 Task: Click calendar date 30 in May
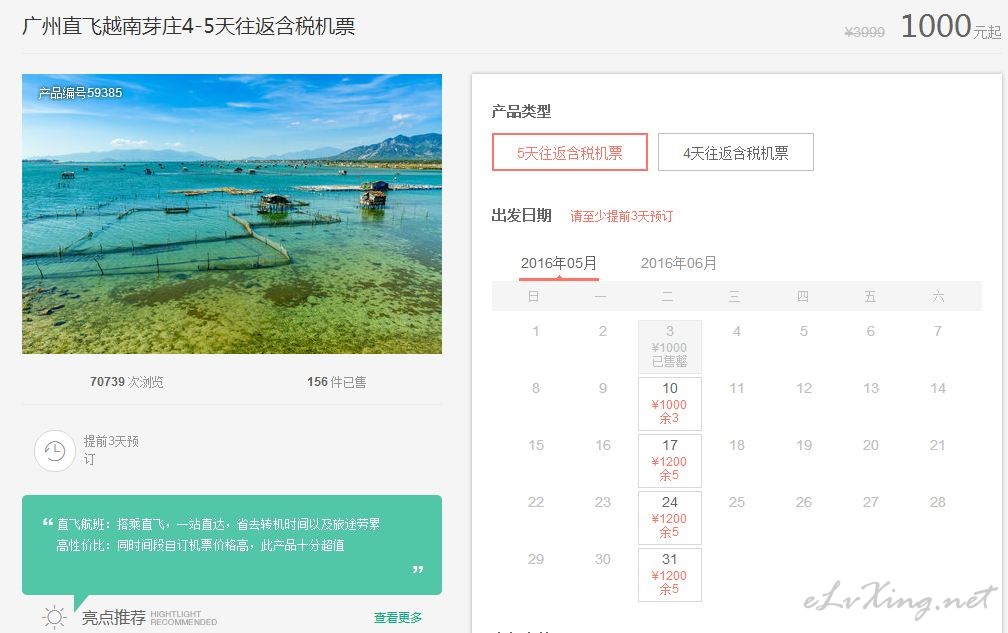tap(602, 559)
